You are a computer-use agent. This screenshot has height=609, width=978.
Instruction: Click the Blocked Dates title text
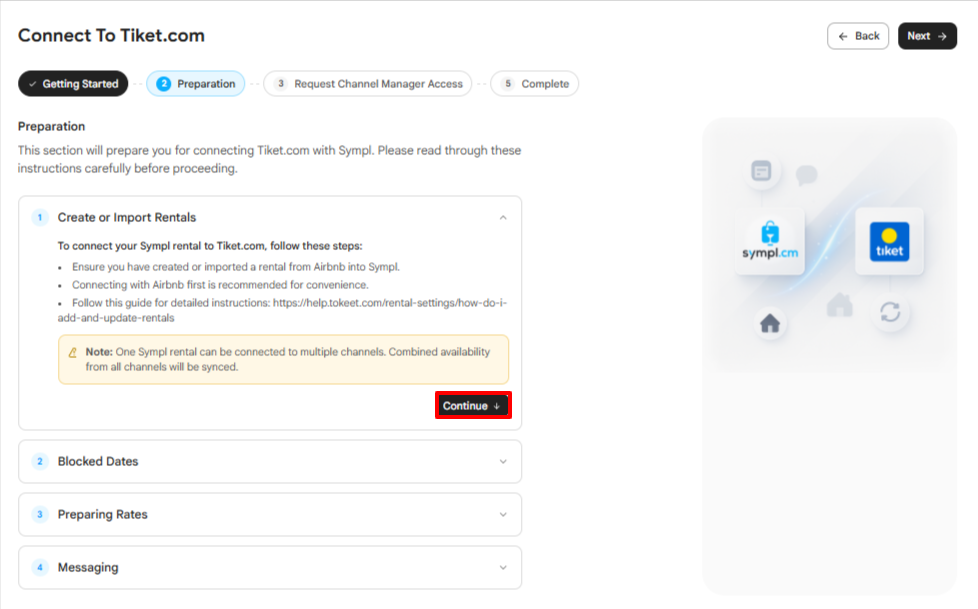click(x=98, y=462)
